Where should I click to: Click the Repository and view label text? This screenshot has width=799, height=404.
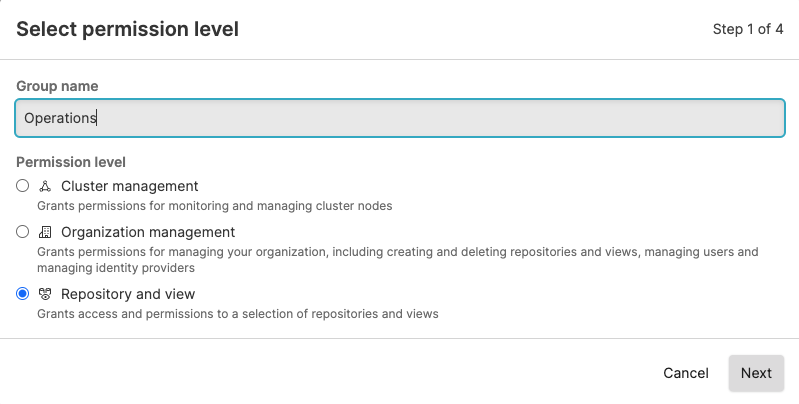pos(128,294)
